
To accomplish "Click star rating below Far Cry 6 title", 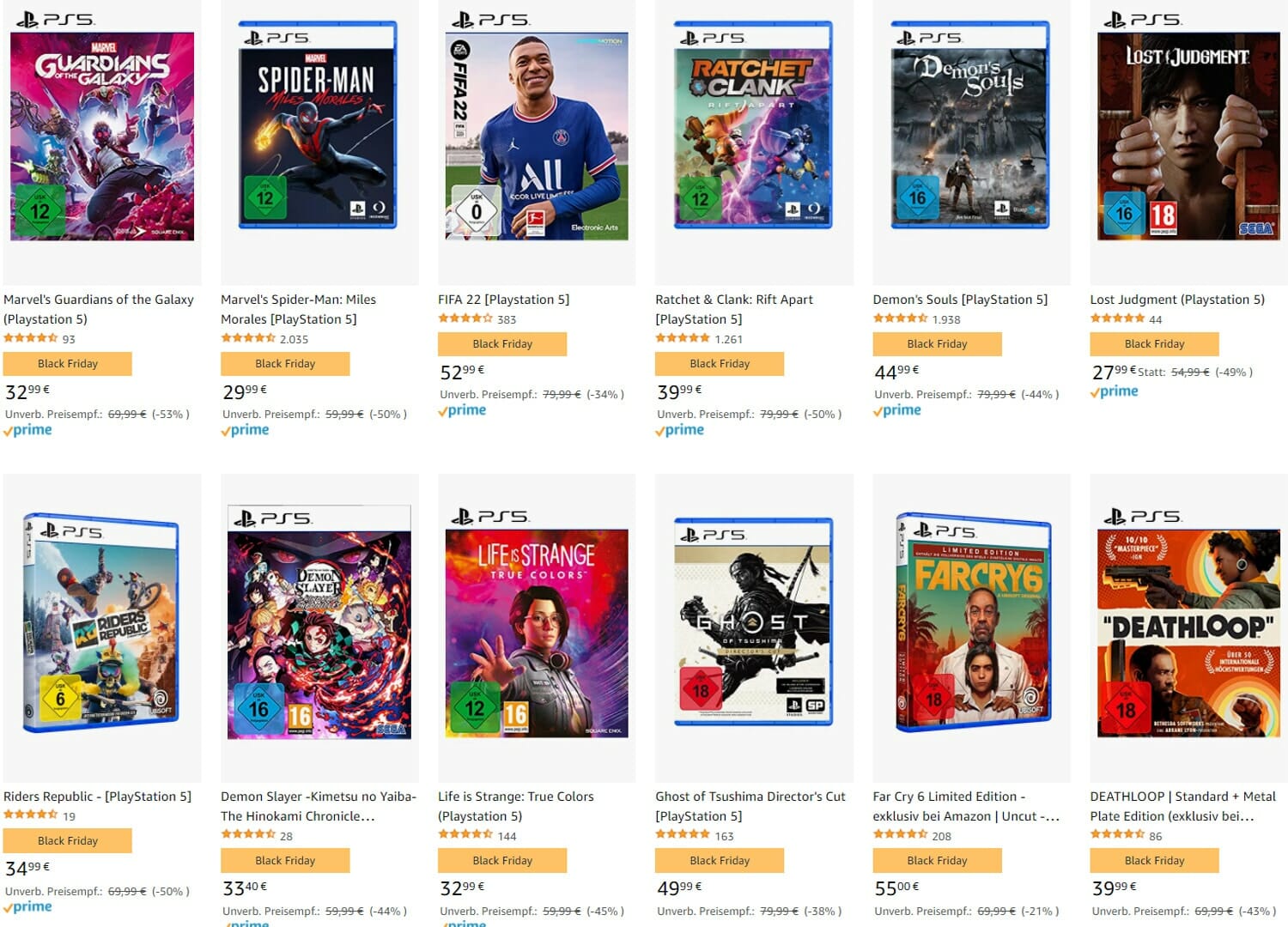I will 900,835.
